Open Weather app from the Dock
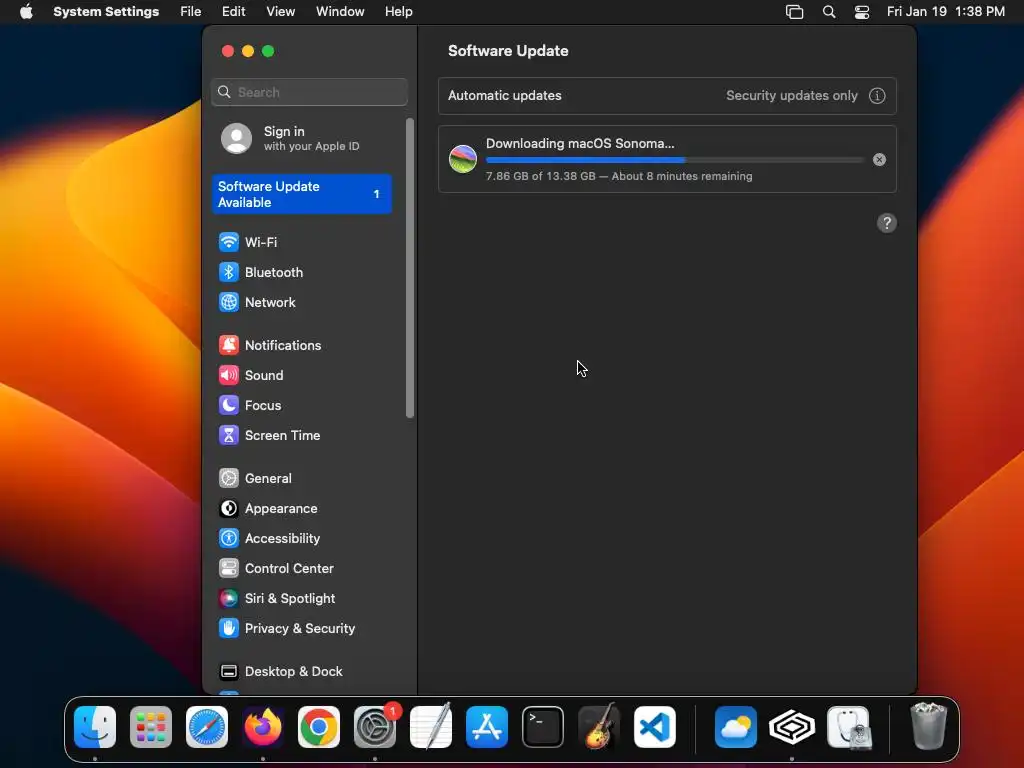 736,727
